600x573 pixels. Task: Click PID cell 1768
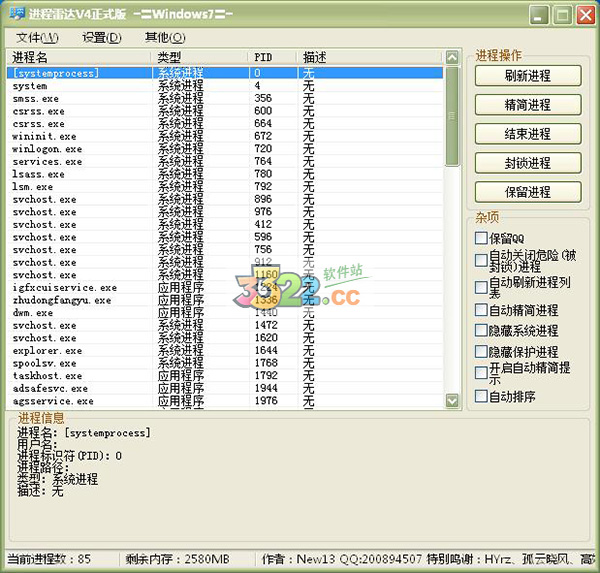click(x=266, y=363)
